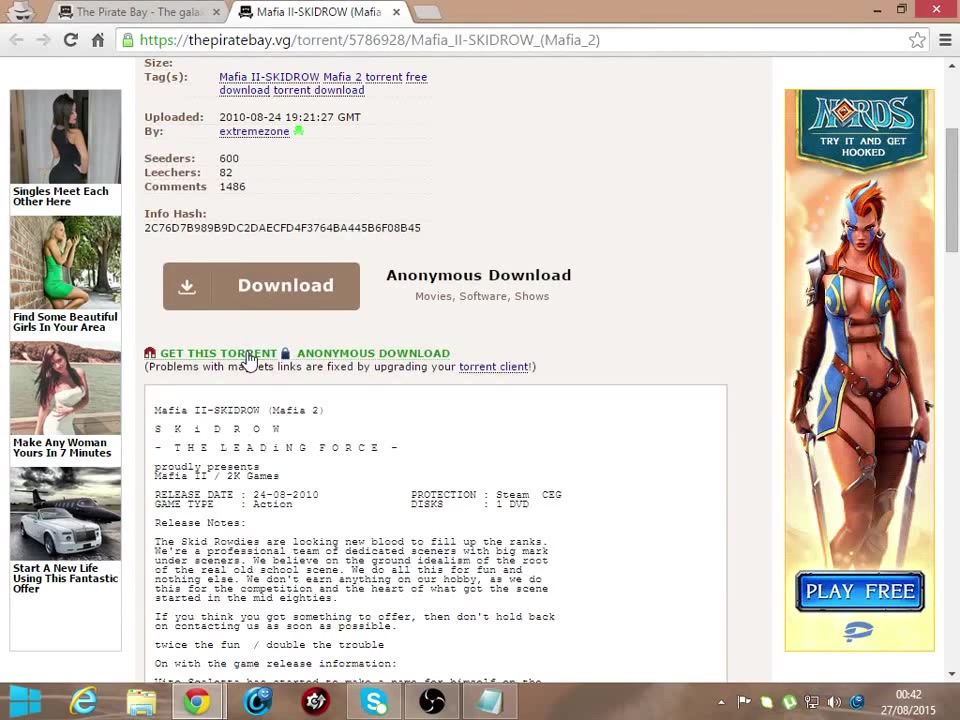
Task: Click the big brown Download button
Action: pos(261,286)
